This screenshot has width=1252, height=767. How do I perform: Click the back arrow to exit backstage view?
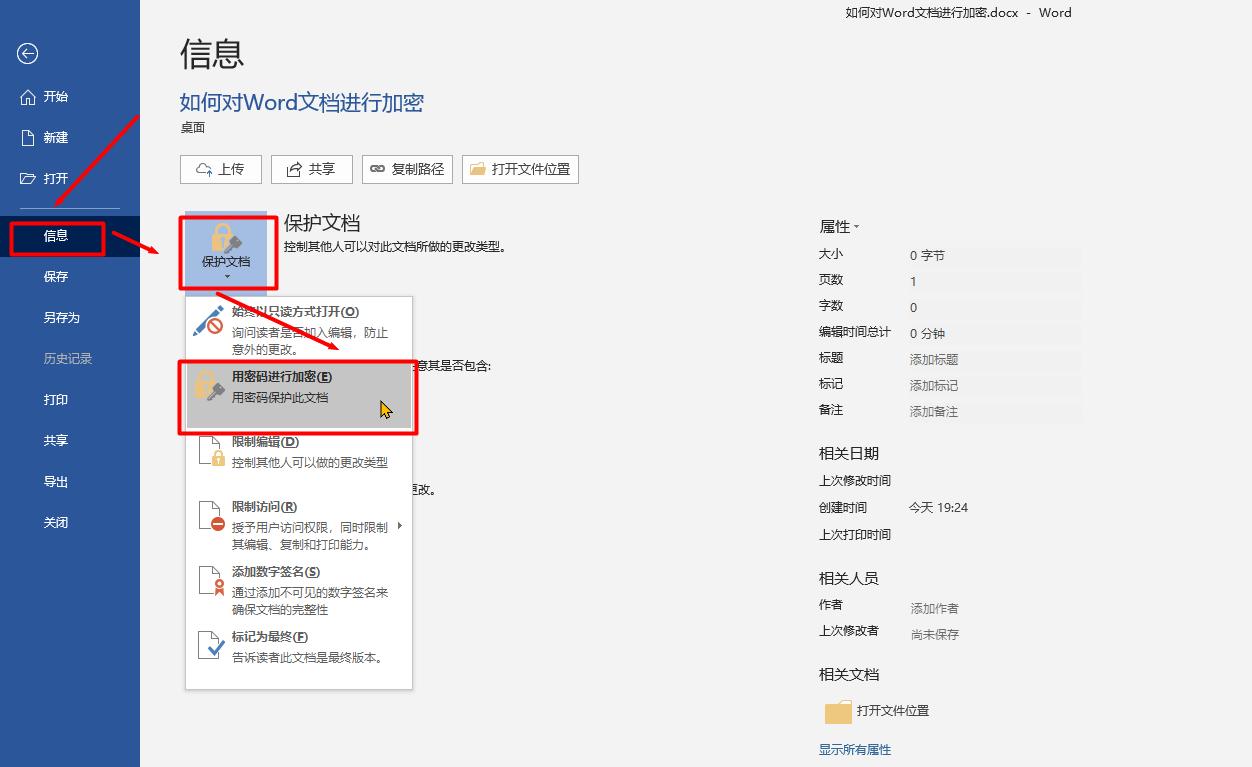point(28,54)
